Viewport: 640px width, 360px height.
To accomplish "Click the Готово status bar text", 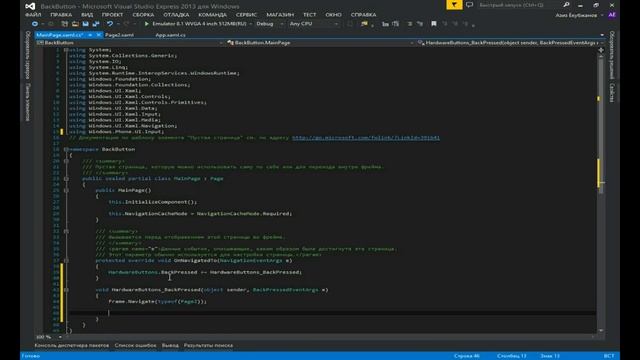I will click(x=31, y=356).
